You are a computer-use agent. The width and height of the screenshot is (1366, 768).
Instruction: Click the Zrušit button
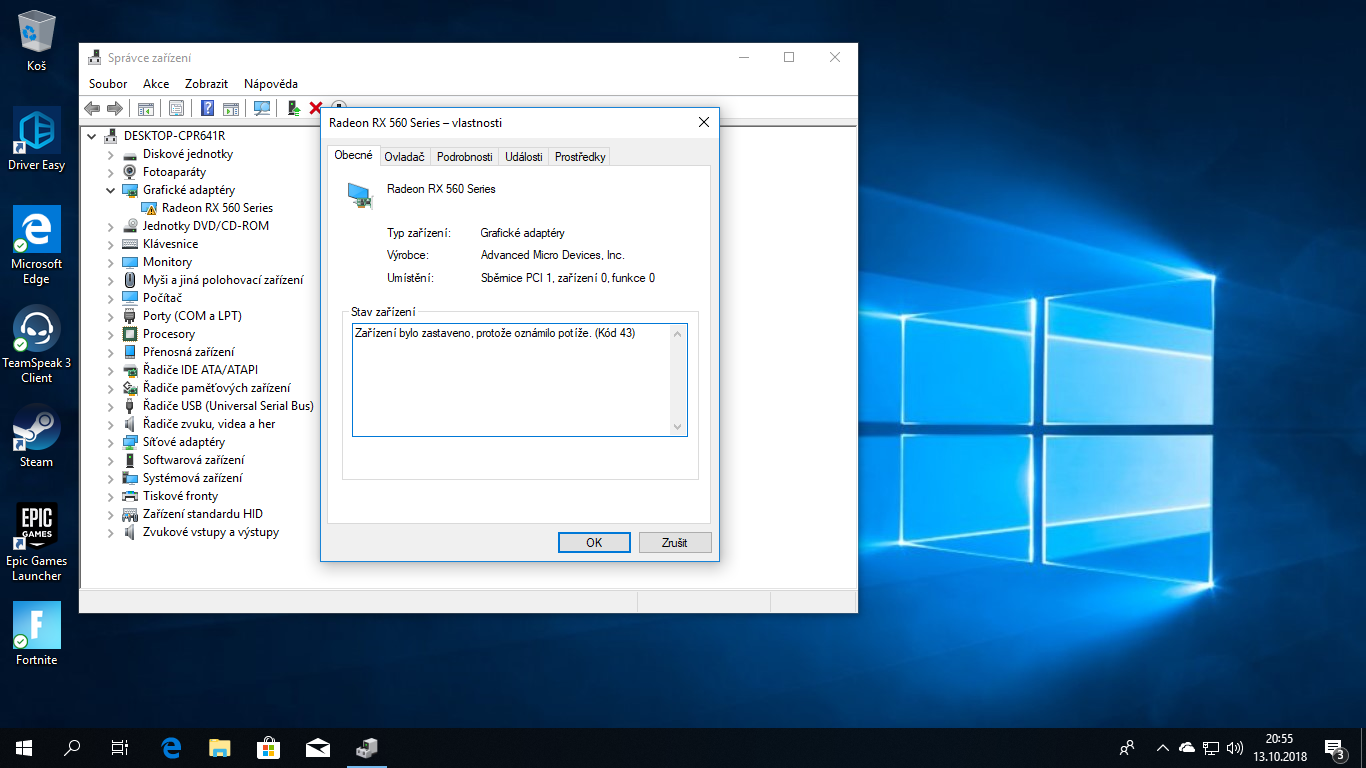(674, 542)
